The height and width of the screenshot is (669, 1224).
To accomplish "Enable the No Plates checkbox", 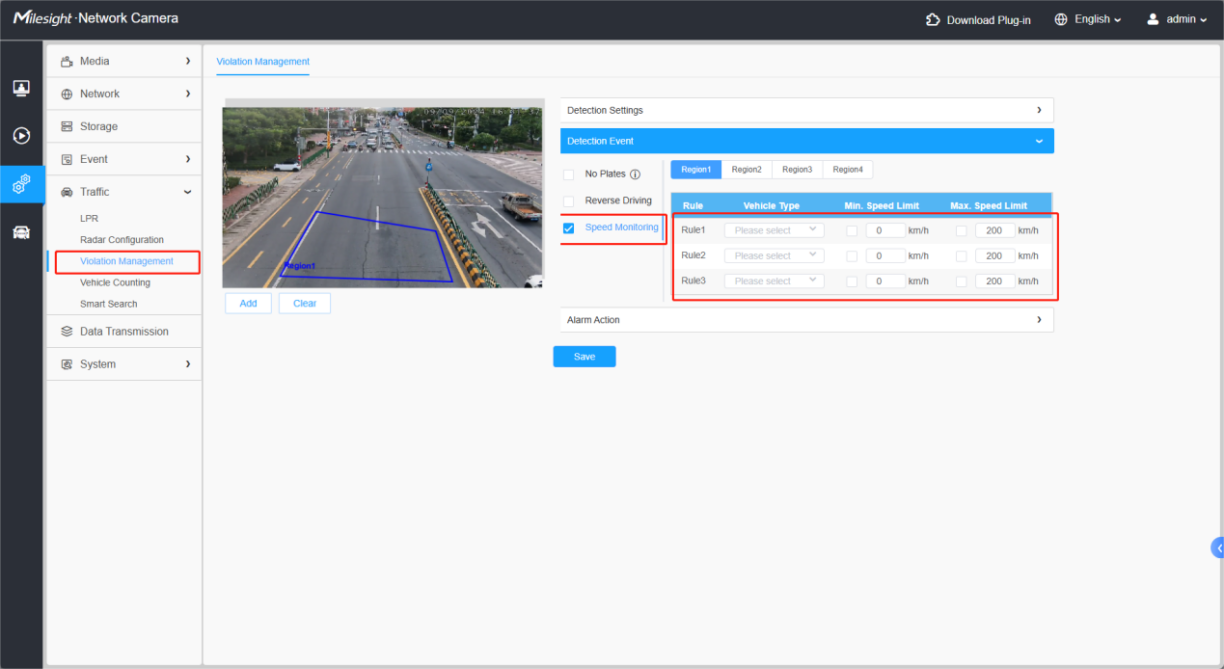I will point(568,175).
